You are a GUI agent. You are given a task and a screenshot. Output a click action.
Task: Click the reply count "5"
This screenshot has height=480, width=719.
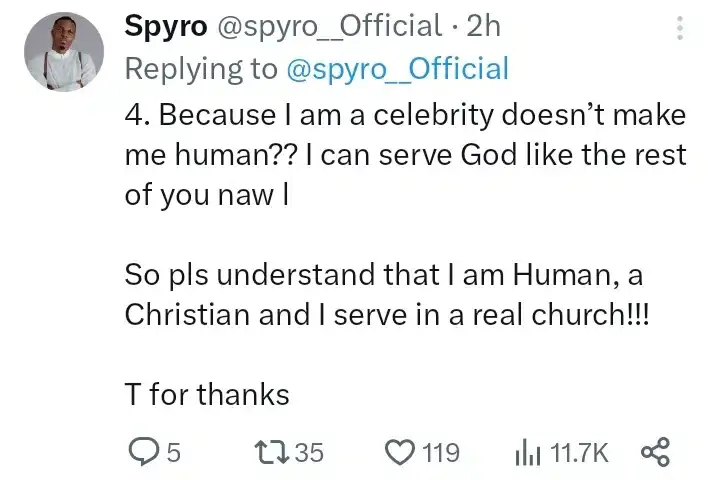coord(173,453)
